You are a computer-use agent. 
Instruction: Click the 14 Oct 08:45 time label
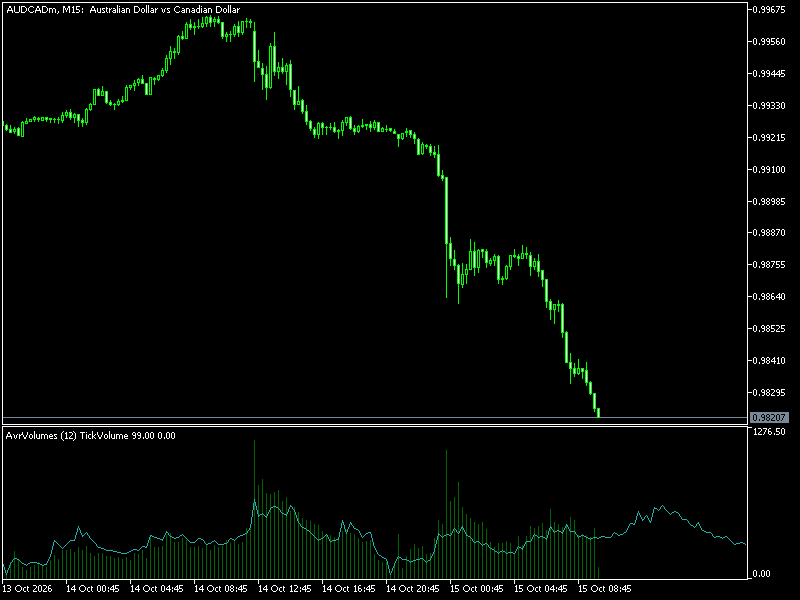pyautogui.click(x=221, y=589)
